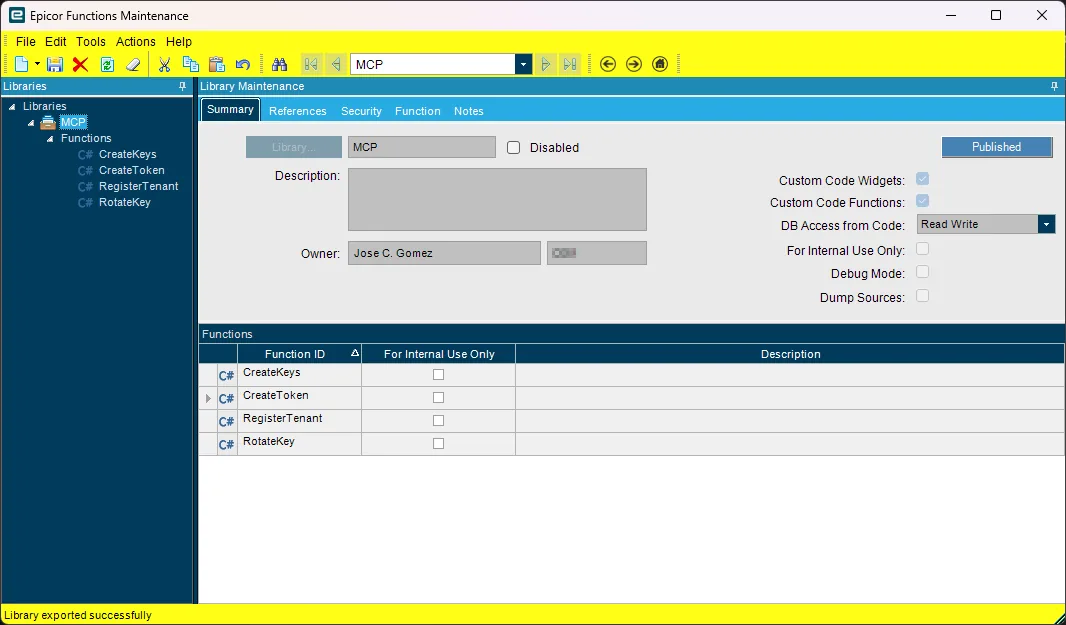
Task: Check Internal Use Only for RotateKey row
Action: 439,443
